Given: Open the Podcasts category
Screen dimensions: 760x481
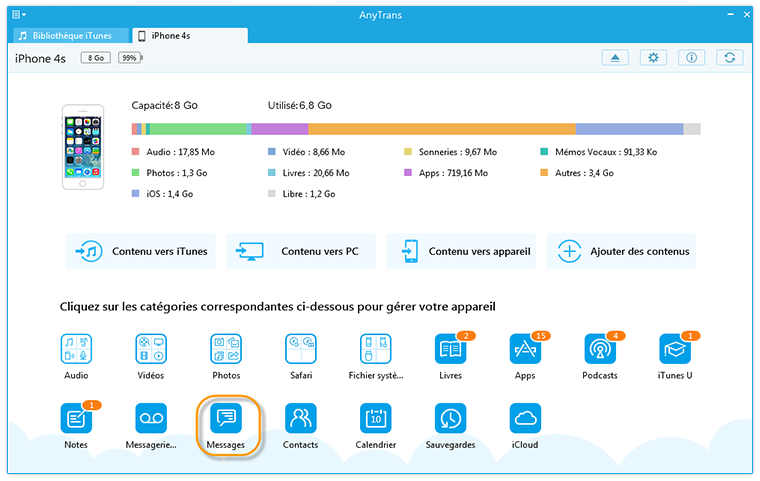Looking at the screenshot, I should (600, 349).
